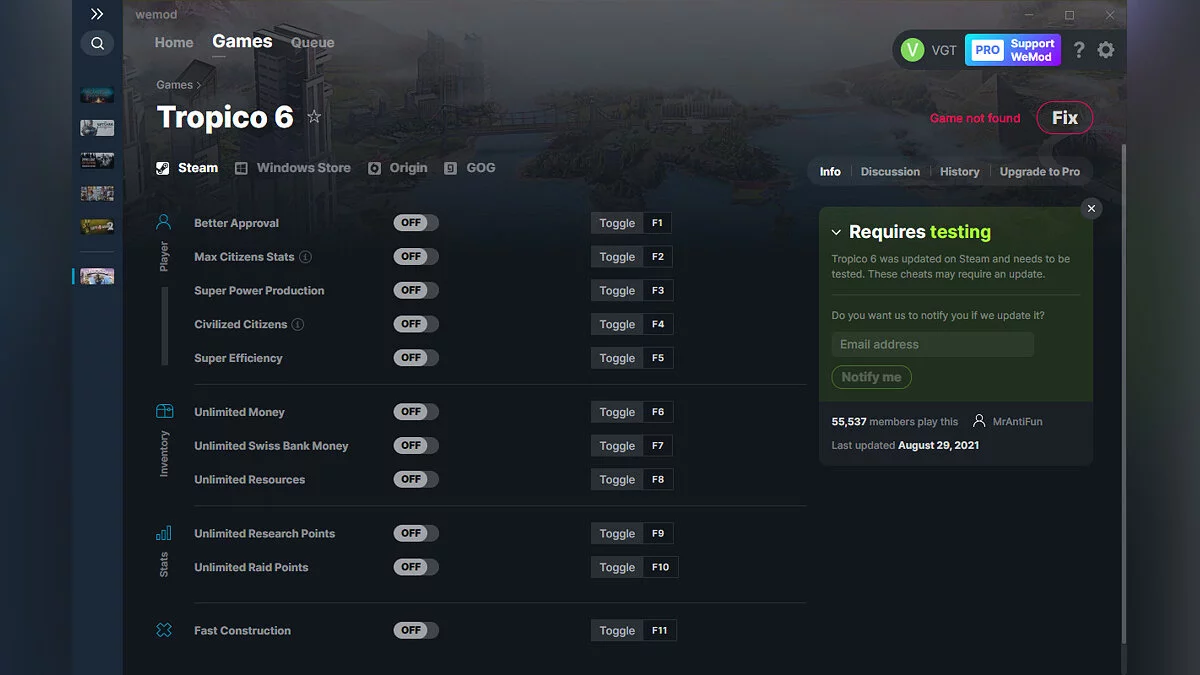Click Toggle button for Better Approval
The image size is (1200, 675).
pos(617,223)
